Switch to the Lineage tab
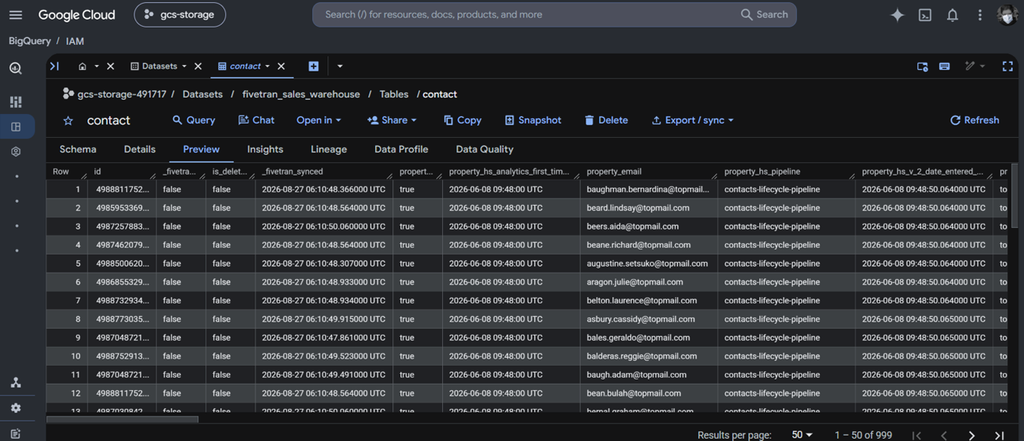1024x441 pixels. (328, 150)
